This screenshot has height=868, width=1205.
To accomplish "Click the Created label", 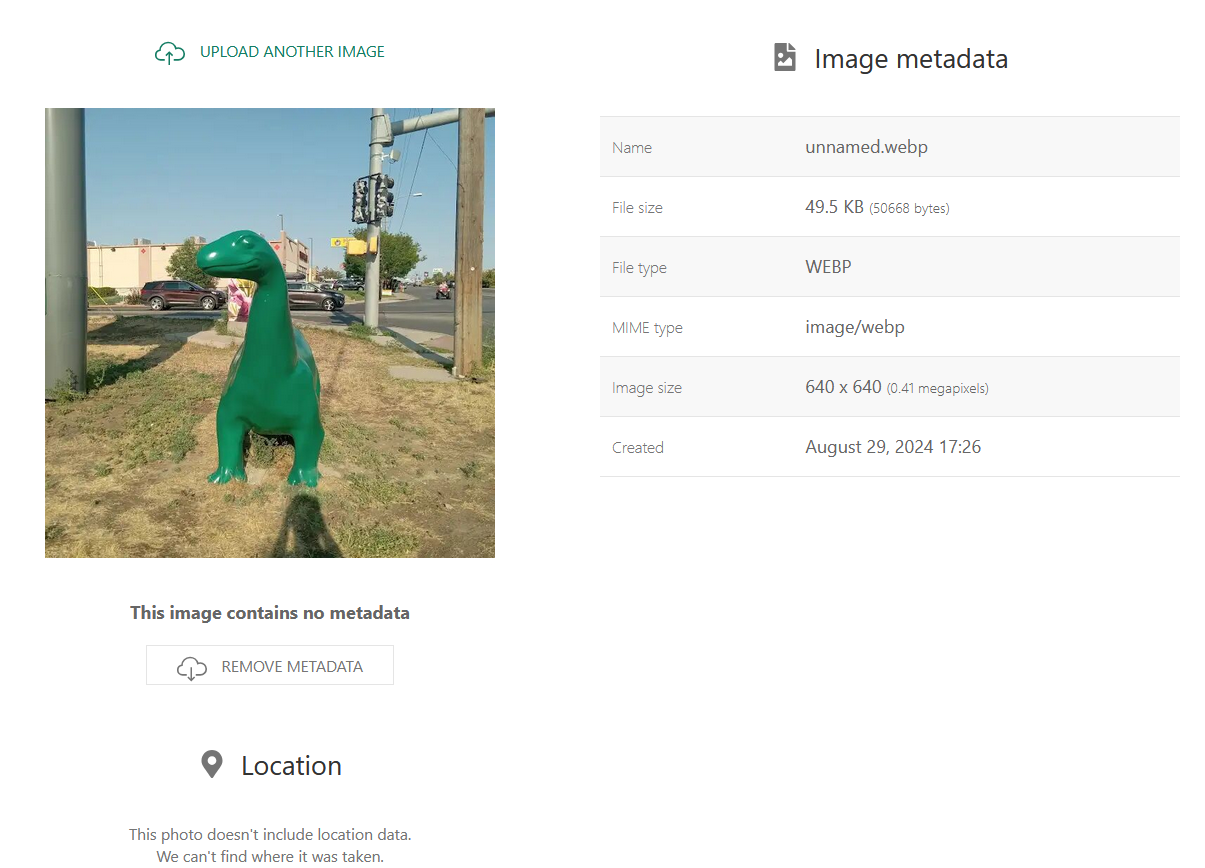I will tap(638, 448).
